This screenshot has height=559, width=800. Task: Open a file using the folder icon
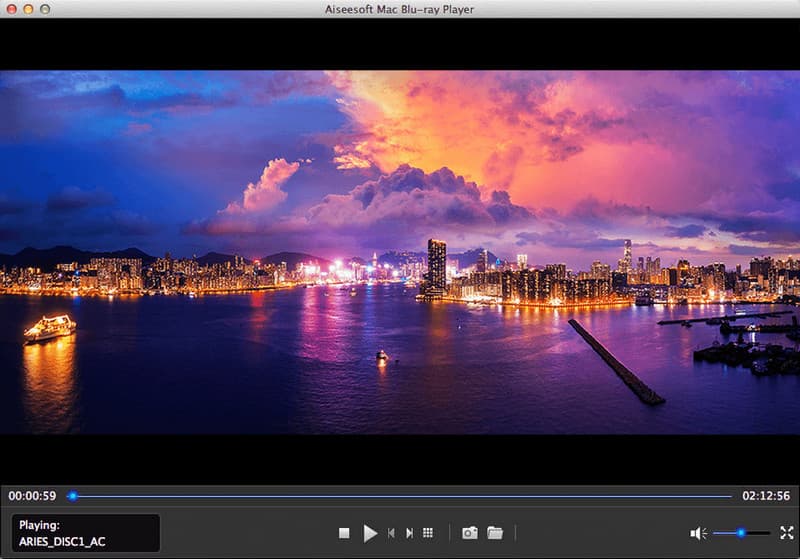pyautogui.click(x=495, y=533)
